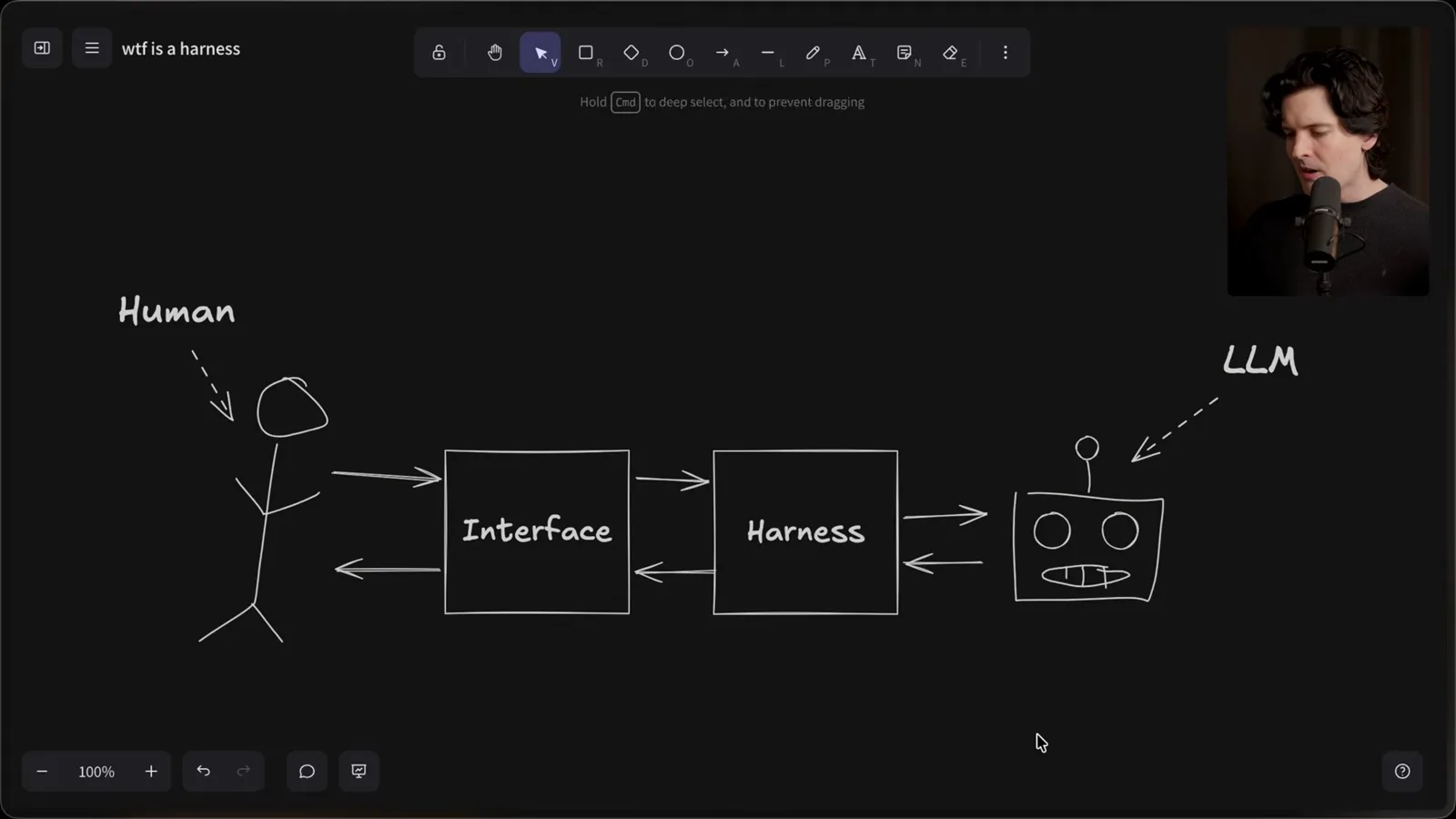Click the document title 'wtf is a harness'
The height and width of the screenshot is (819, 1456).
[x=181, y=49]
